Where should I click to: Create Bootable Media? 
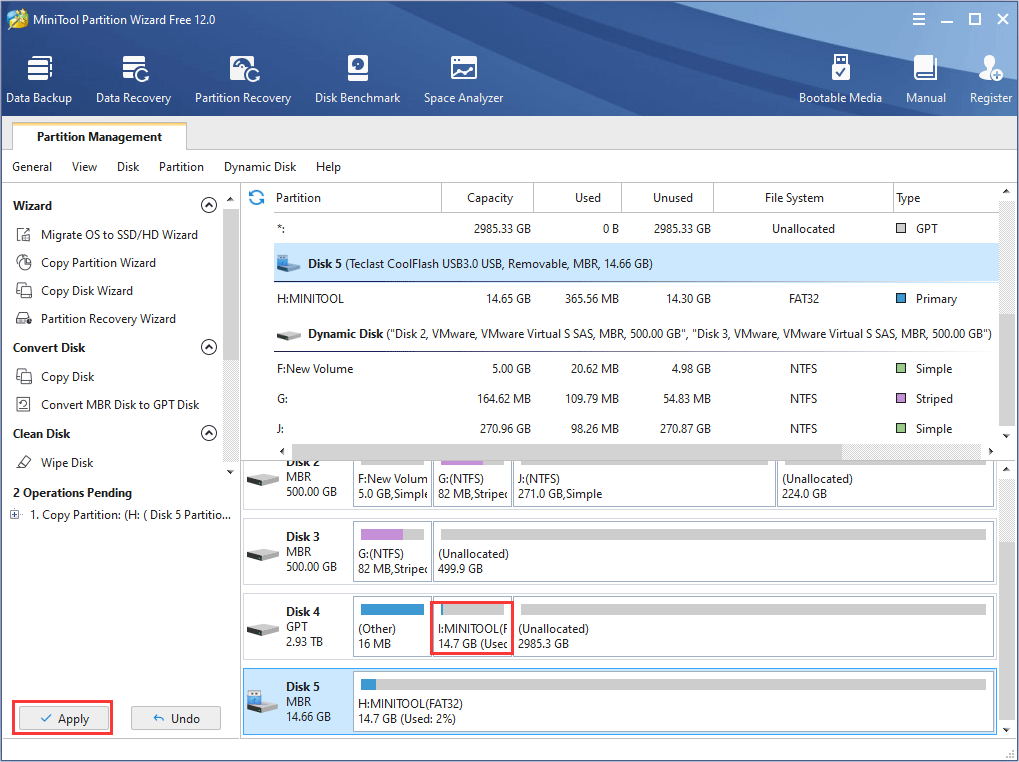(x=840, y=80)
